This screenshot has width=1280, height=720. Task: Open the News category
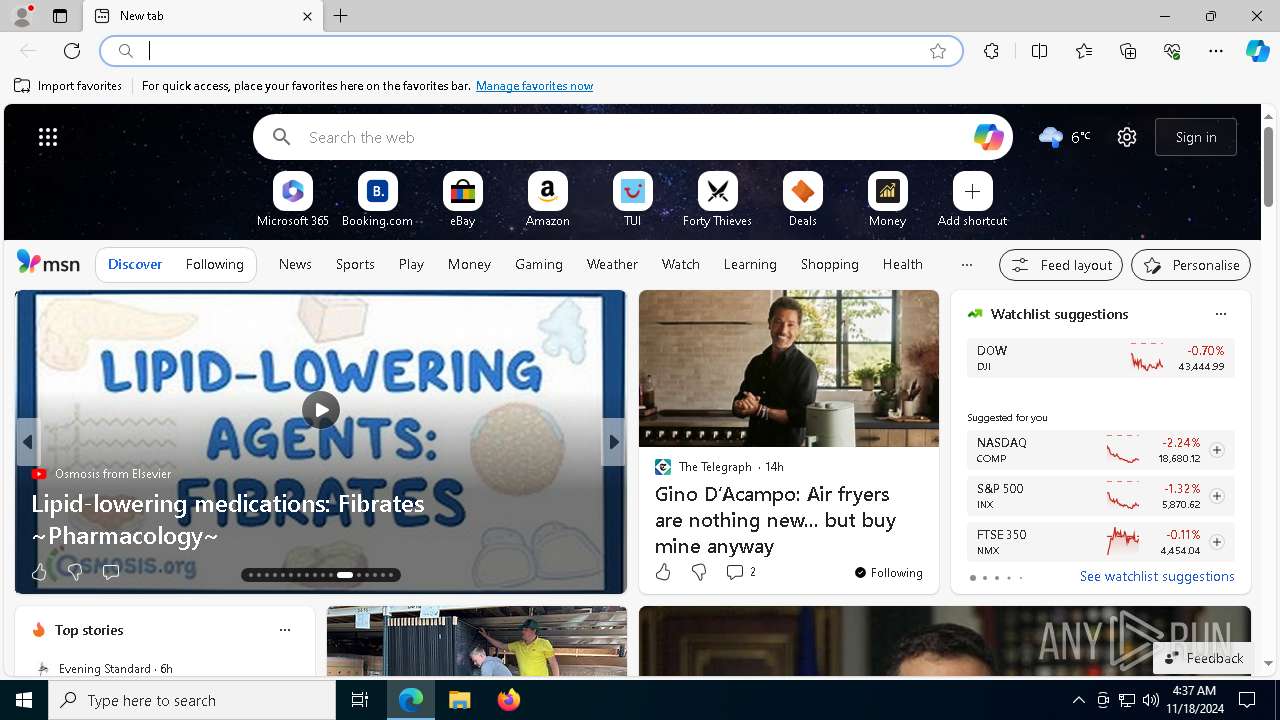coord(295,265)
